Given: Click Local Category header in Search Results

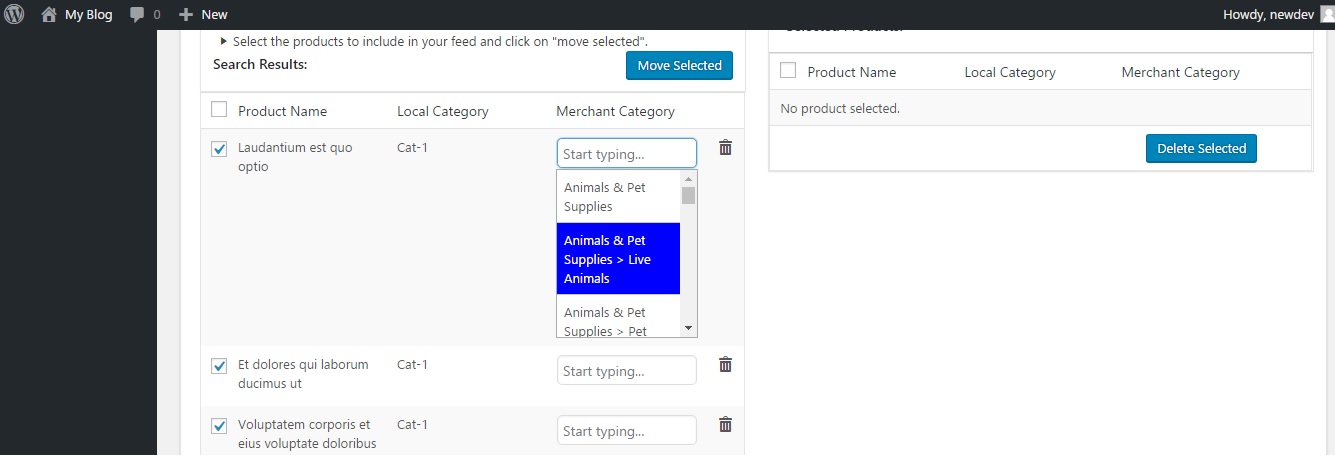Looking at the screenshot, I should click(443, 111).
